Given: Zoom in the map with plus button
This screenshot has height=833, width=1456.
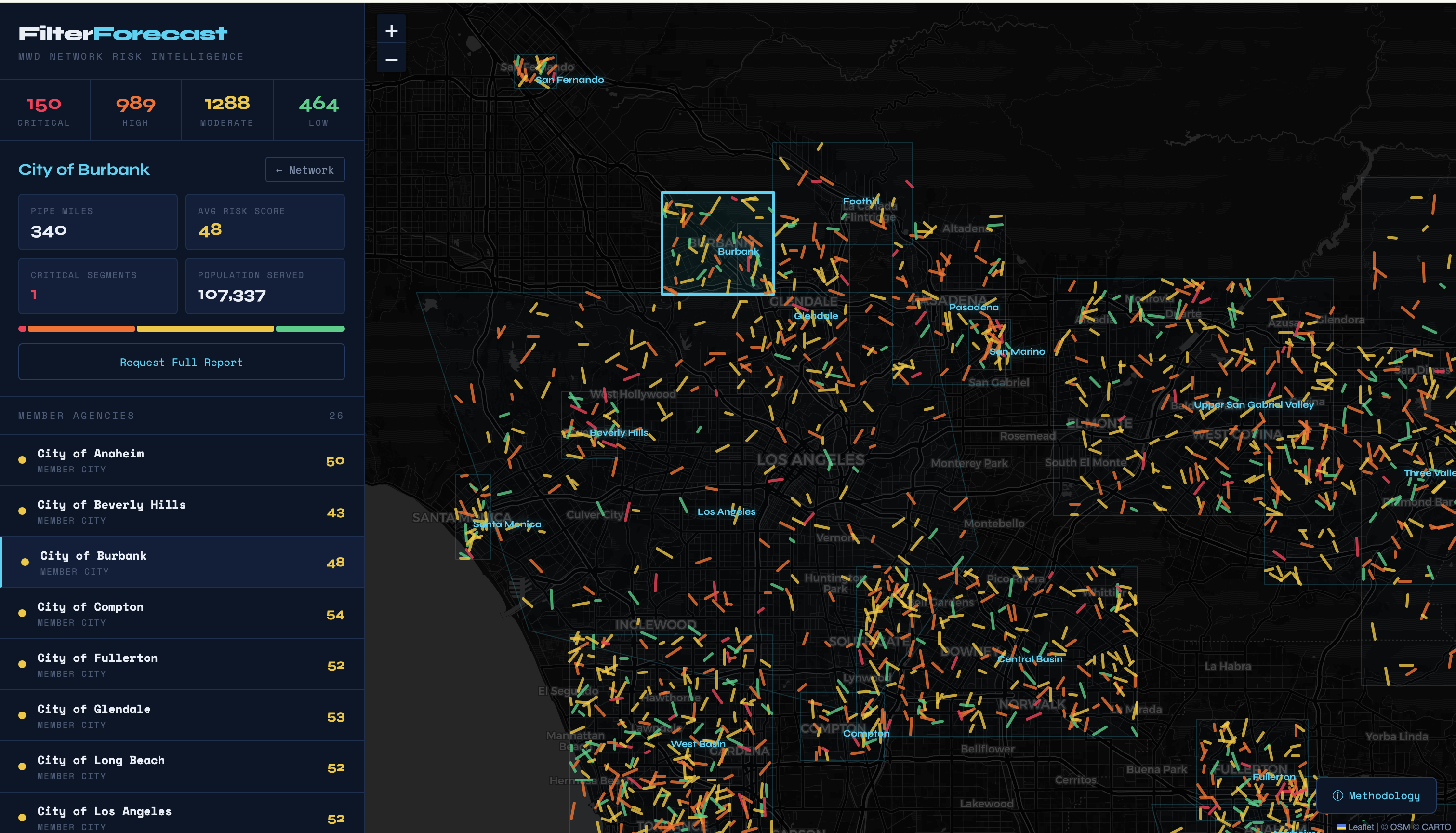Looking at the screenshot, I should (391, 31).
